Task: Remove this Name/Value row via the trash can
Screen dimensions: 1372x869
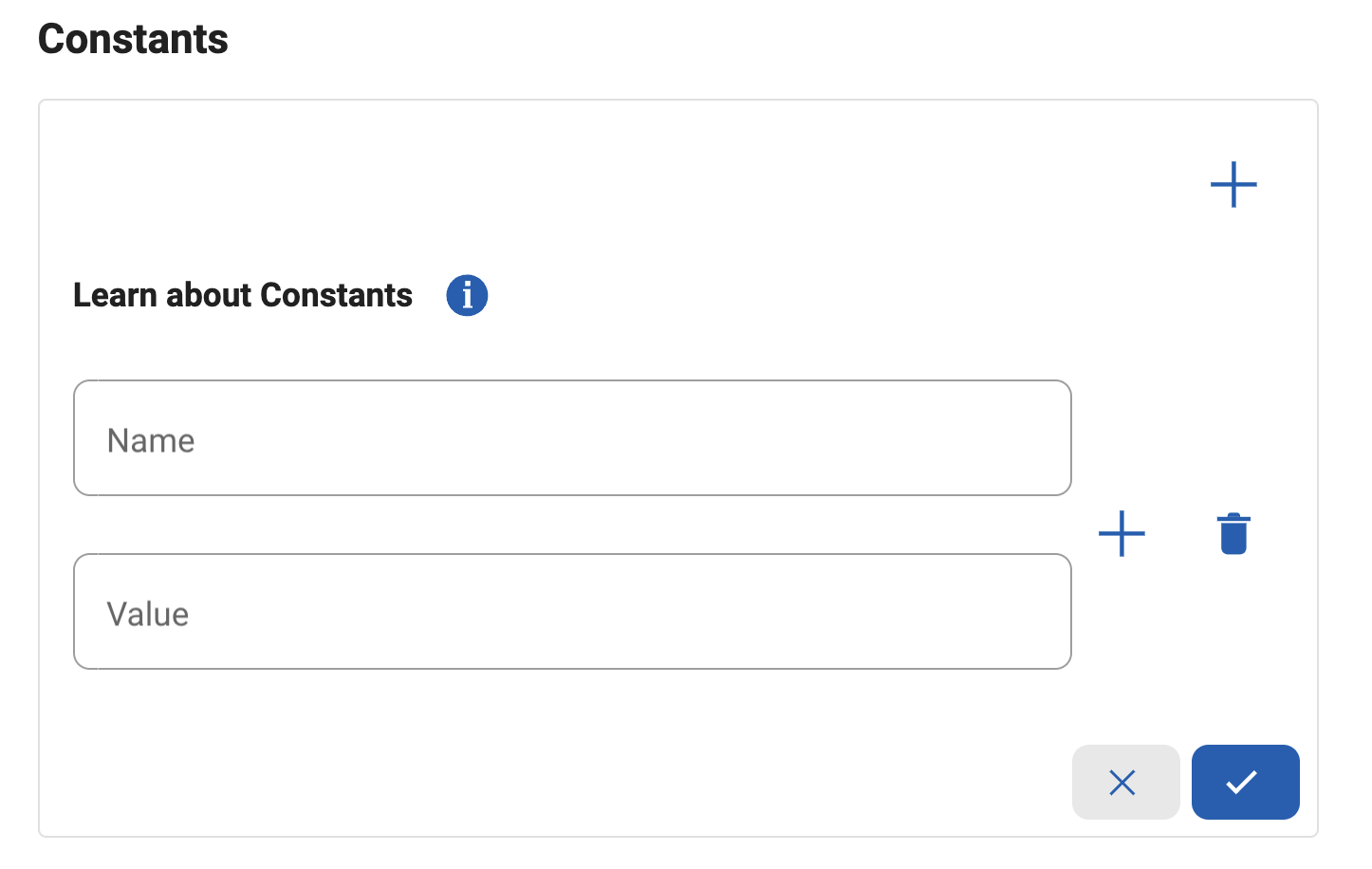Action: (1233, 533)
